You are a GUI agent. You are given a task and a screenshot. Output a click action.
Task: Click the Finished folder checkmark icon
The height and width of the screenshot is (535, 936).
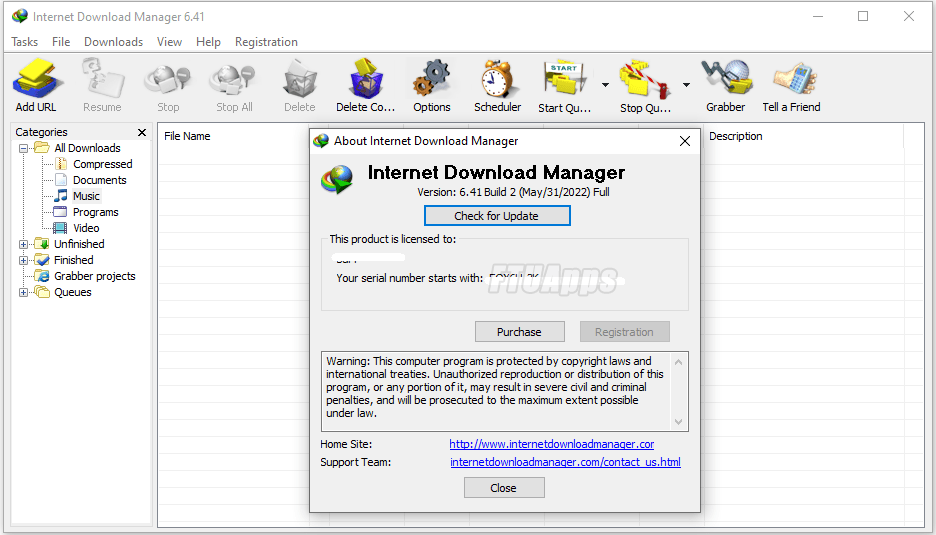point(42,260)
